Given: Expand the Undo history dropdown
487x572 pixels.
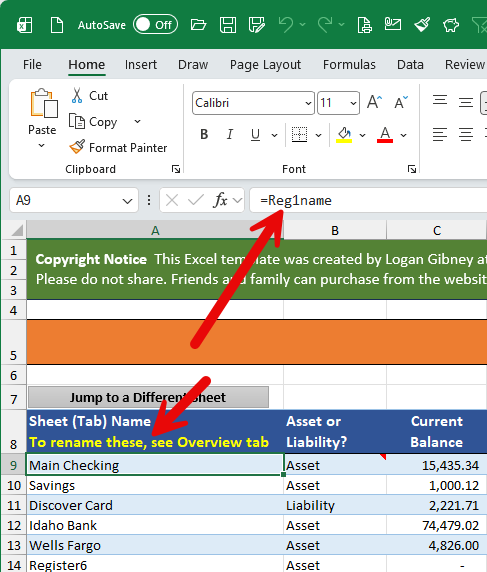Looking at the screenshot, I should 302,25.
